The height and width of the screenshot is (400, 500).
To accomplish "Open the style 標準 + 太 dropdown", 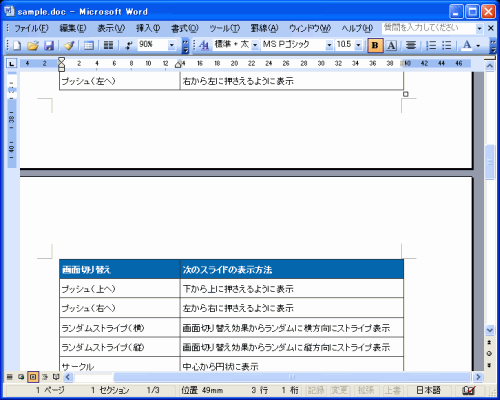I will pyautogui.click(x=255, y=45).
